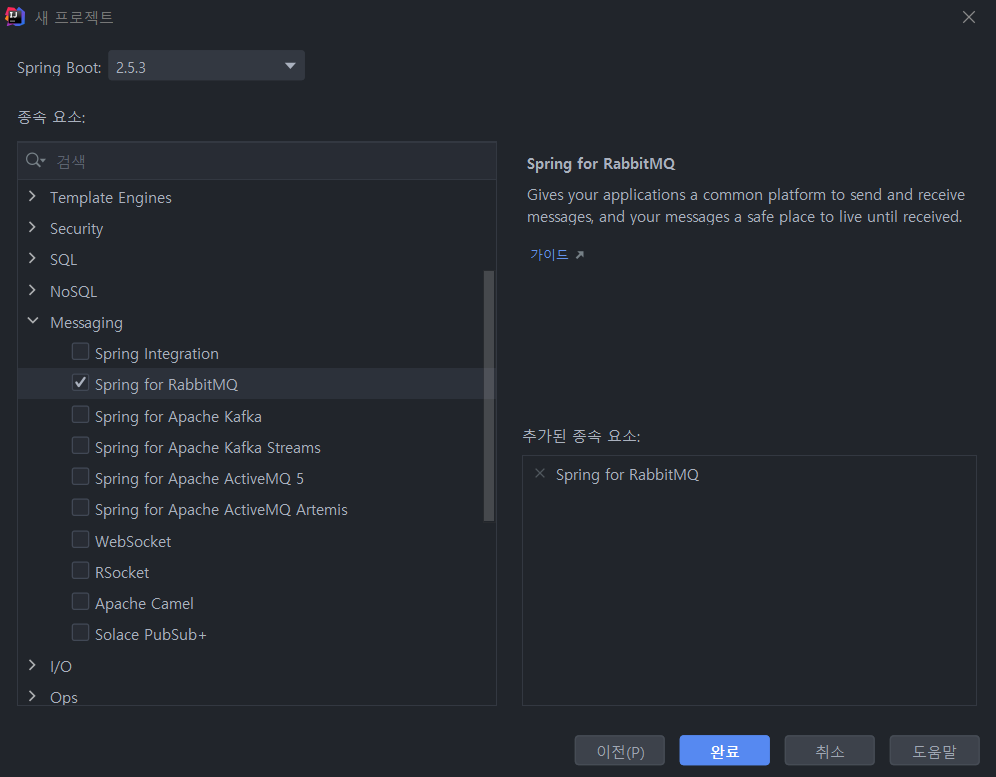Viewport: 996px width, 777px height.
Task: Click Spring for RabbitMQ in added dependencies
Action: coord(627,475)
